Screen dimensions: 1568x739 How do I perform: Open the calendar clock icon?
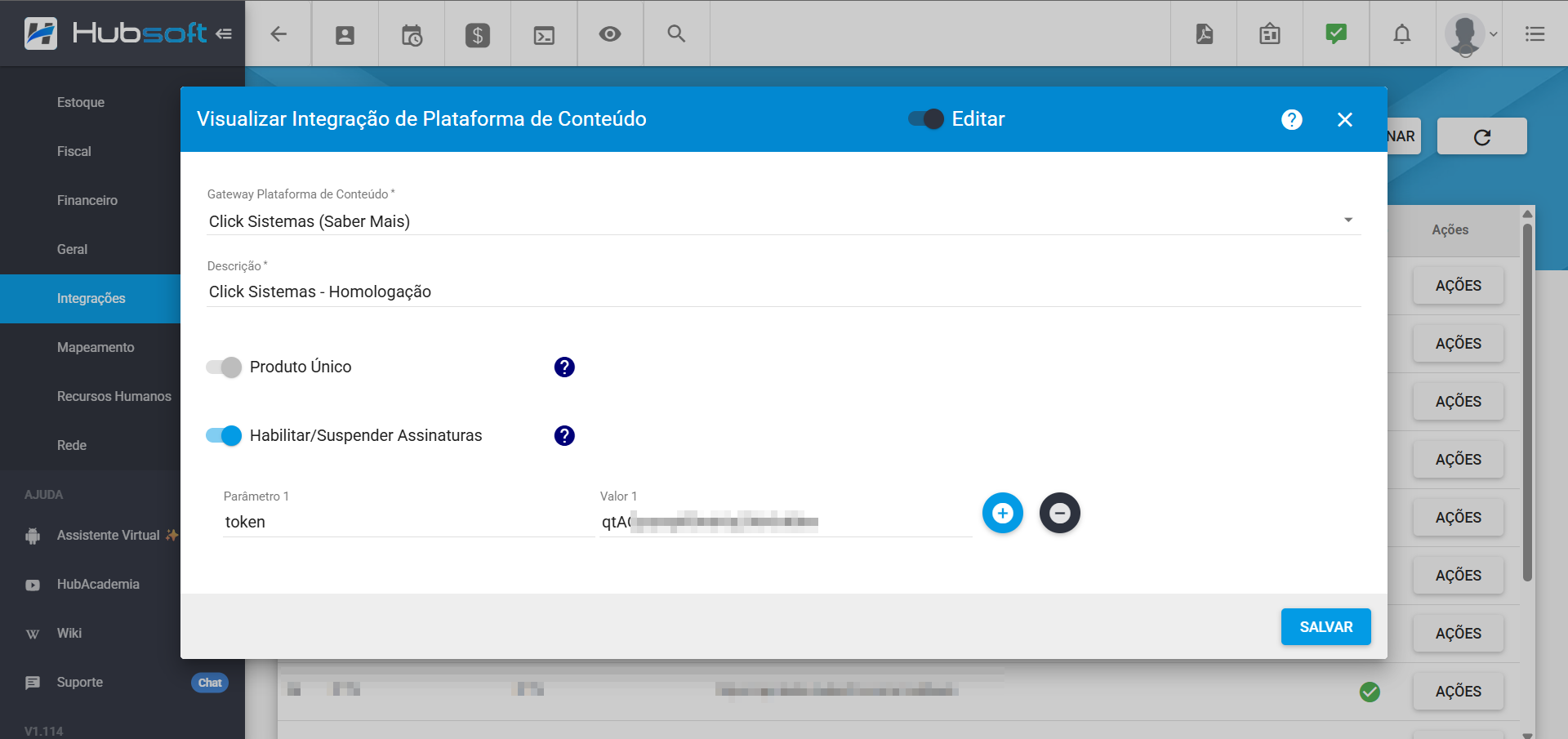point(412,34)
